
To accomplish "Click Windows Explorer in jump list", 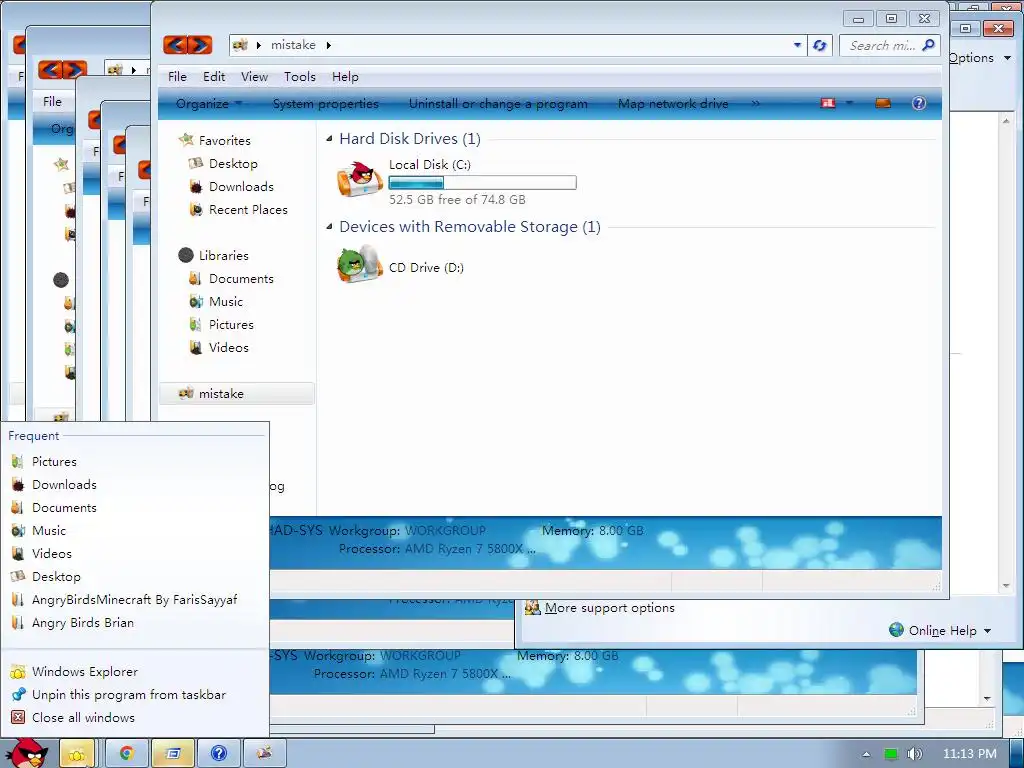I will pyautogui.click(x=135, y=671).
